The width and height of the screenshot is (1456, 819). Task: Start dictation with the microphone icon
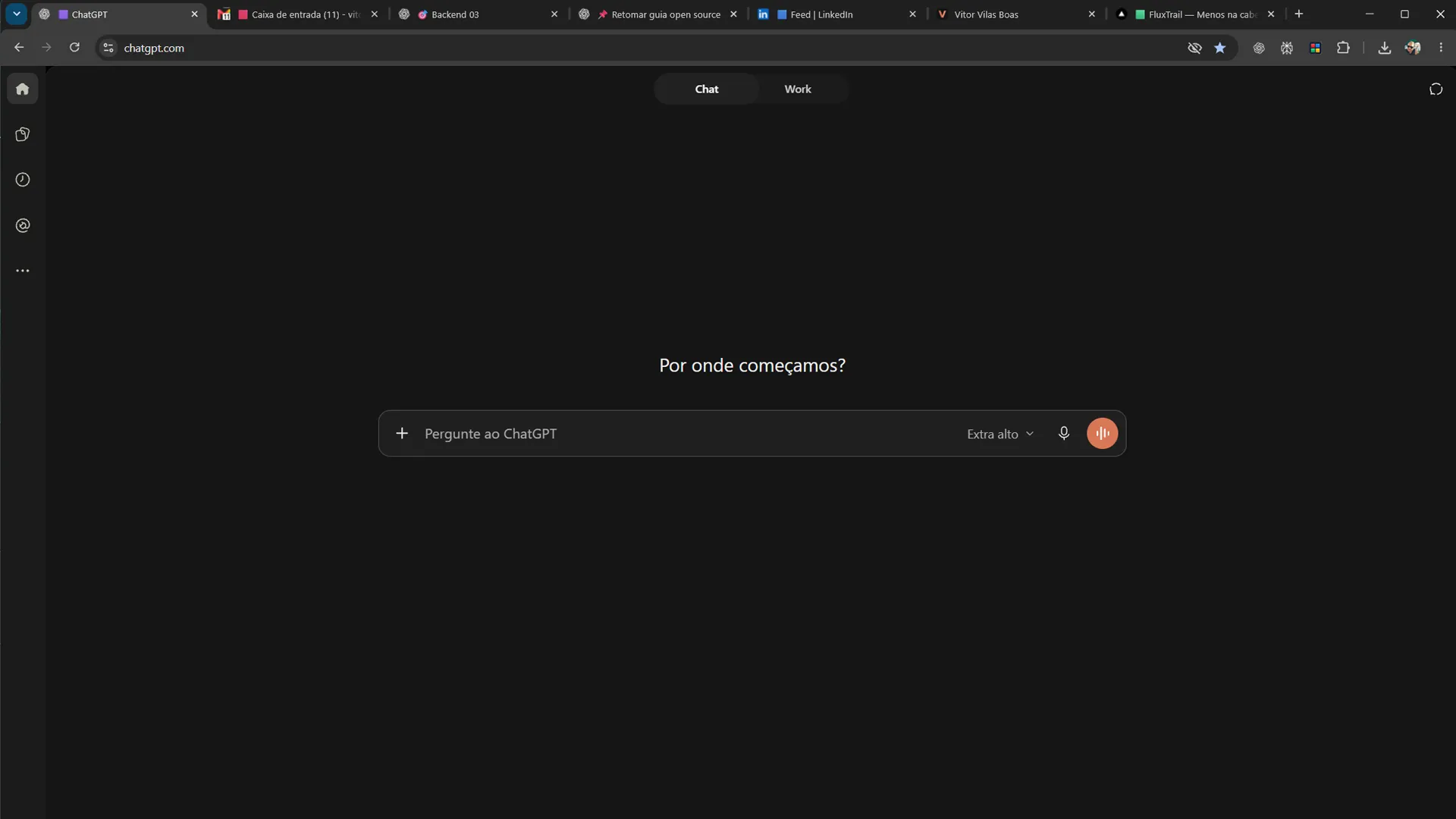[x=1064, y=433]
